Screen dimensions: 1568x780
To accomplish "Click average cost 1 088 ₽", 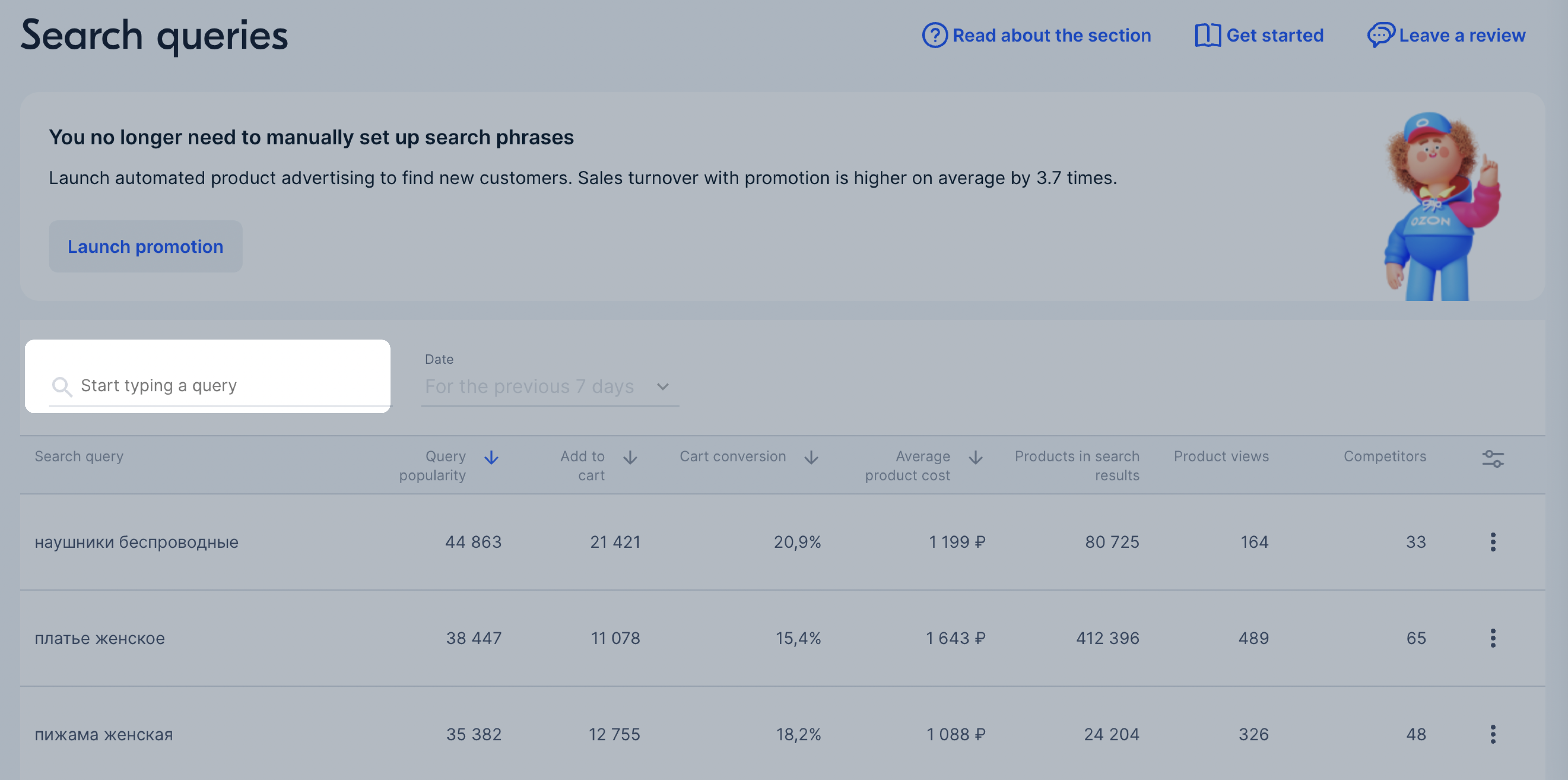I will [956, 734].
